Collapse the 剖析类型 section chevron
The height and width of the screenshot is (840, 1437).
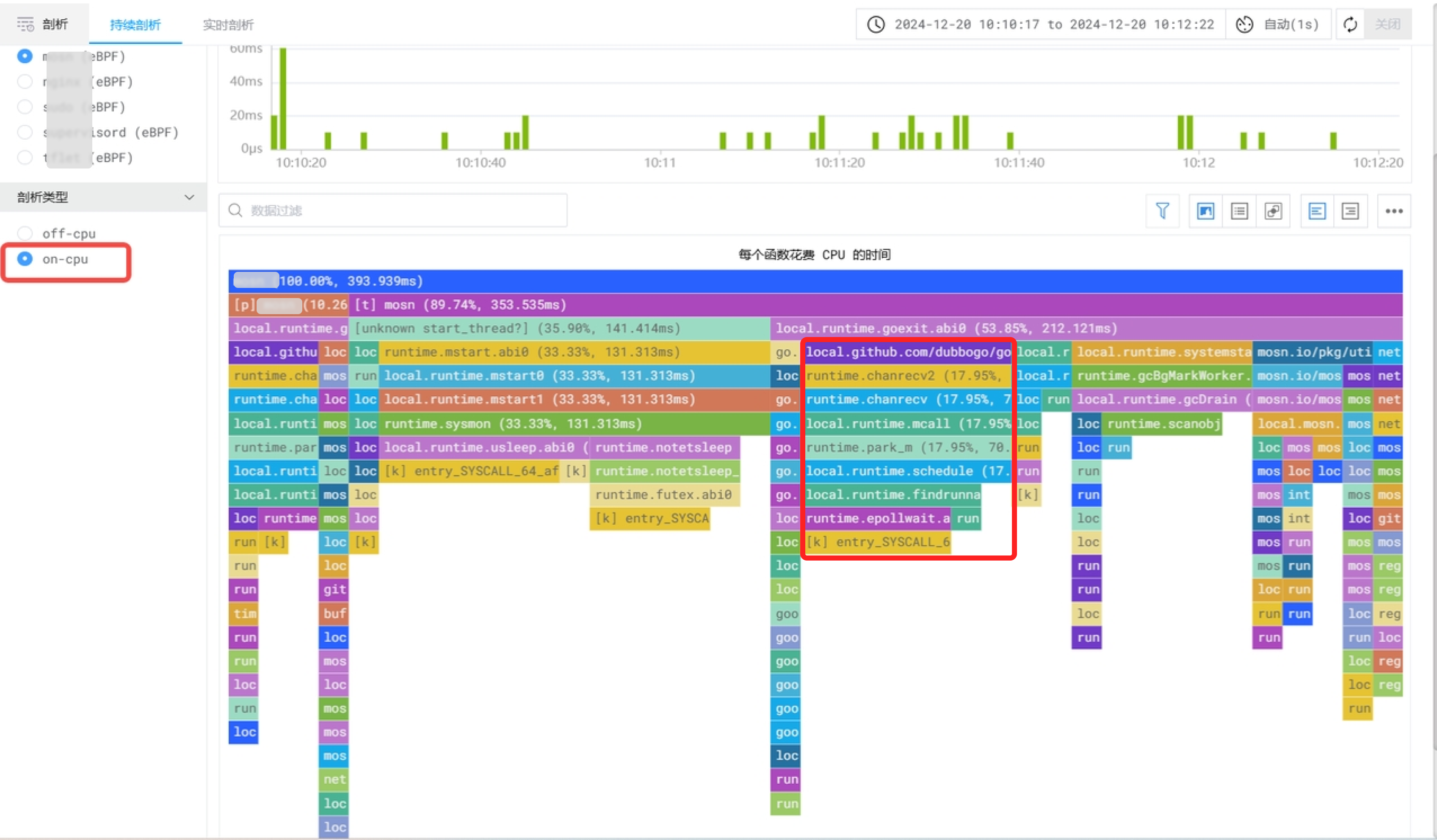[189, 197]
